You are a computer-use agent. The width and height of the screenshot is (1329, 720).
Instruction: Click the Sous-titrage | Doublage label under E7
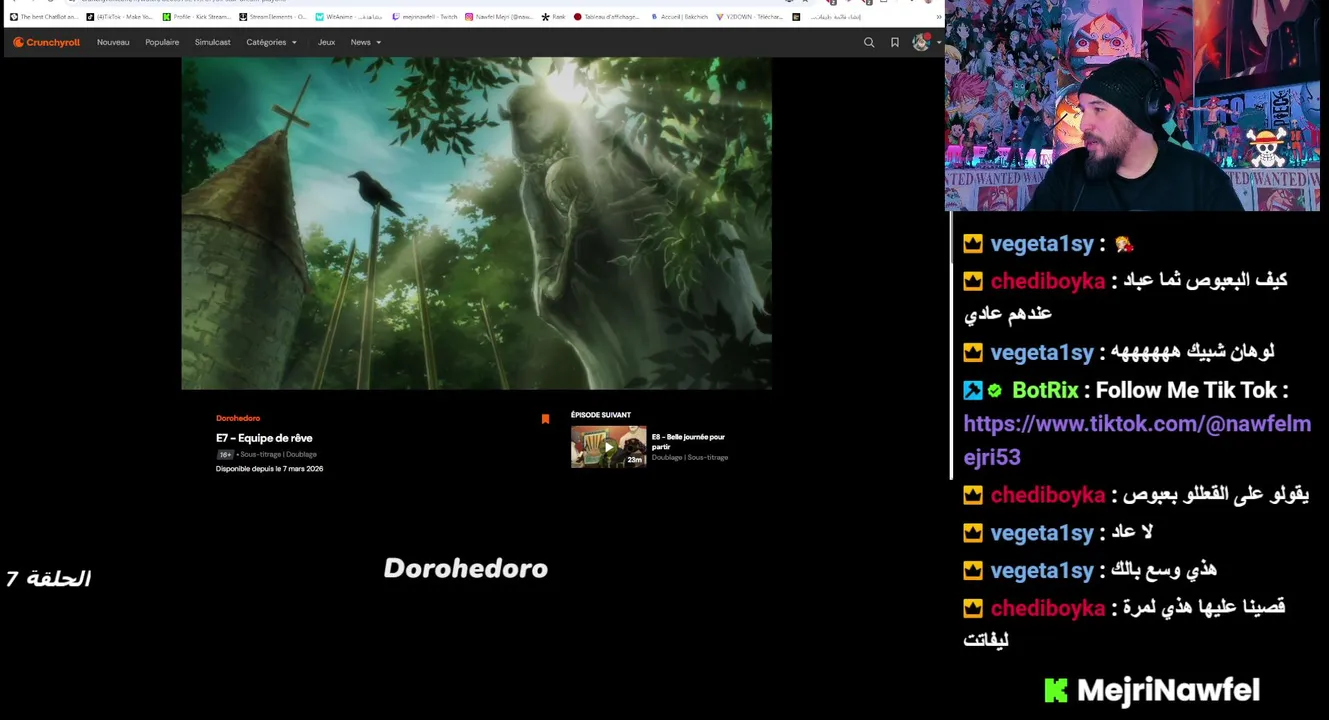pos(278,455)
